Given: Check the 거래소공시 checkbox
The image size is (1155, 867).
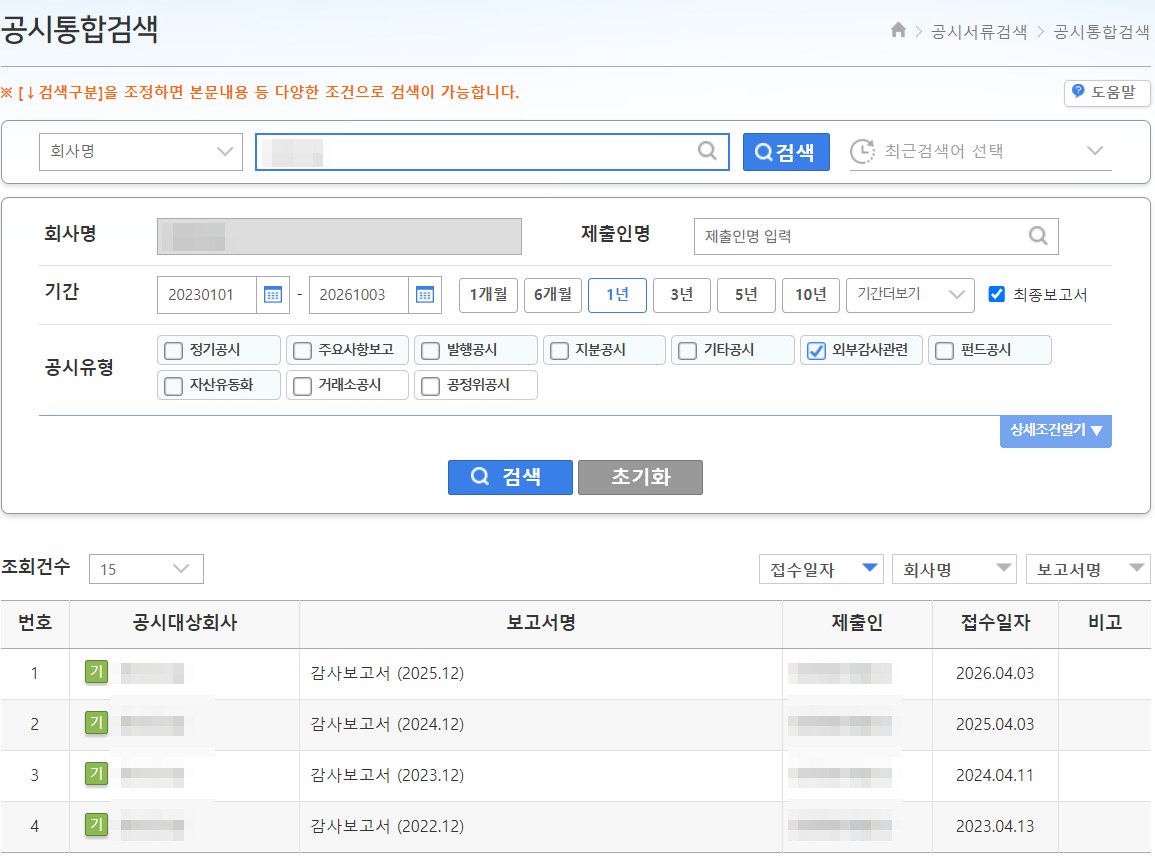Looking at the screenshot, I should tap(302, 386).
